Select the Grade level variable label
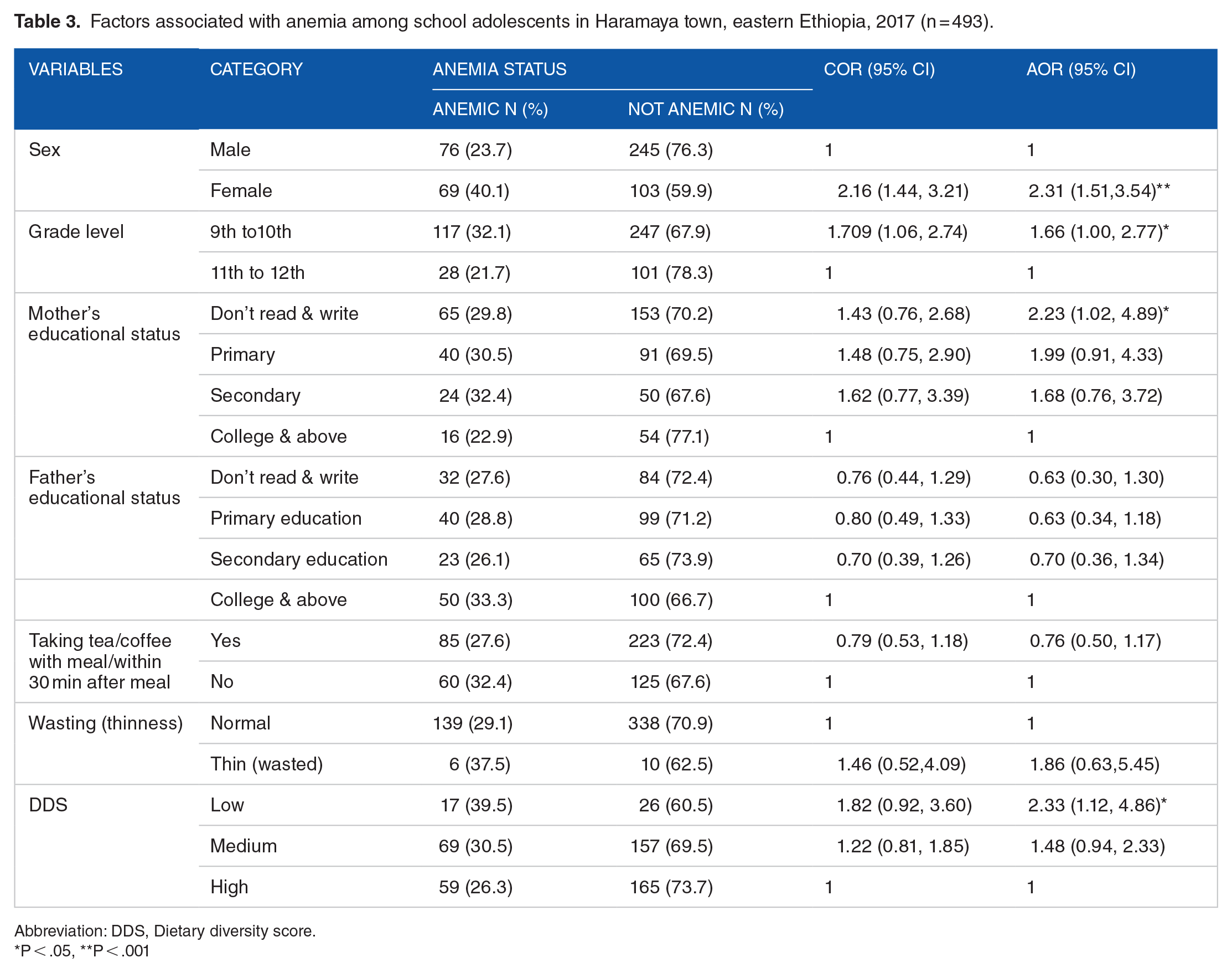The image size is (1232, 973). 76,232
